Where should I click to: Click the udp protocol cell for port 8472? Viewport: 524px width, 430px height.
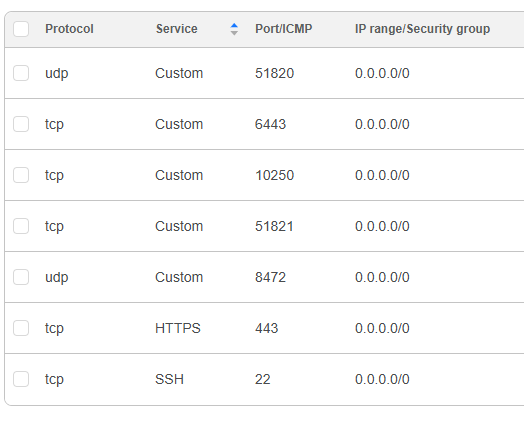click(x=57, y=277)
